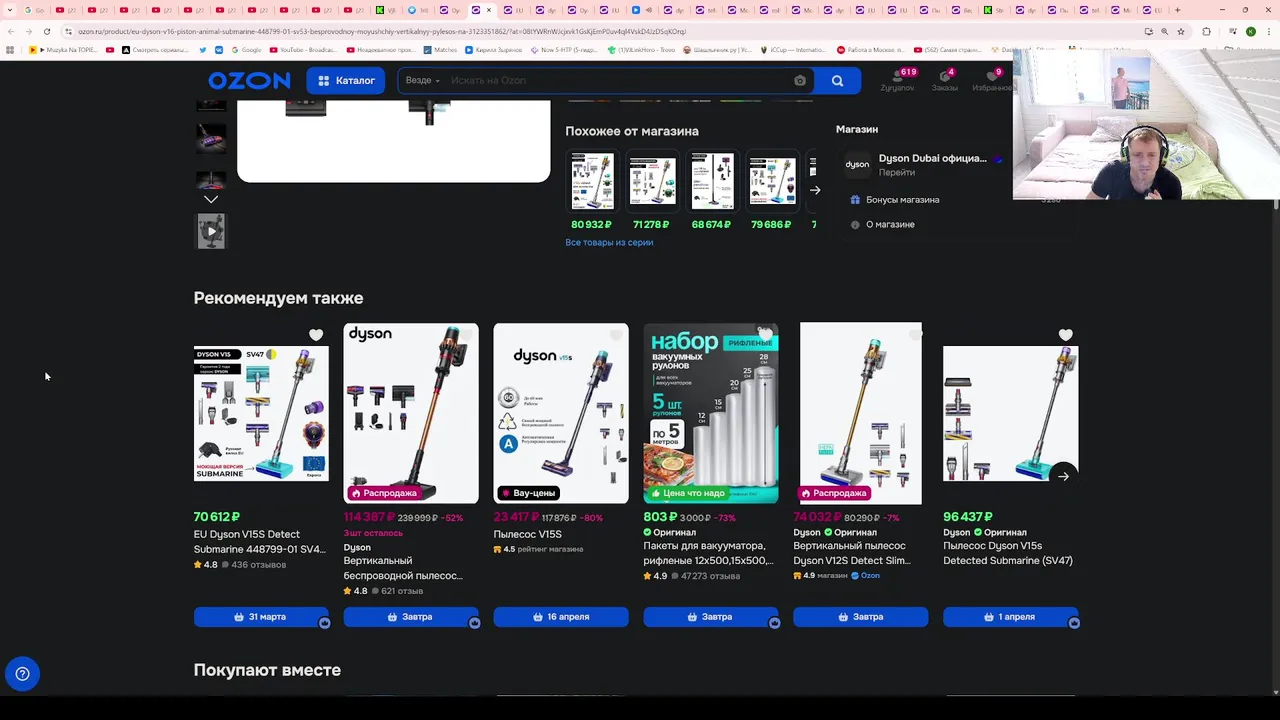The image size is (1280, 720).
Task: Open the Matches bookmark in bookmarks bar
Action: tap(440, 49)
